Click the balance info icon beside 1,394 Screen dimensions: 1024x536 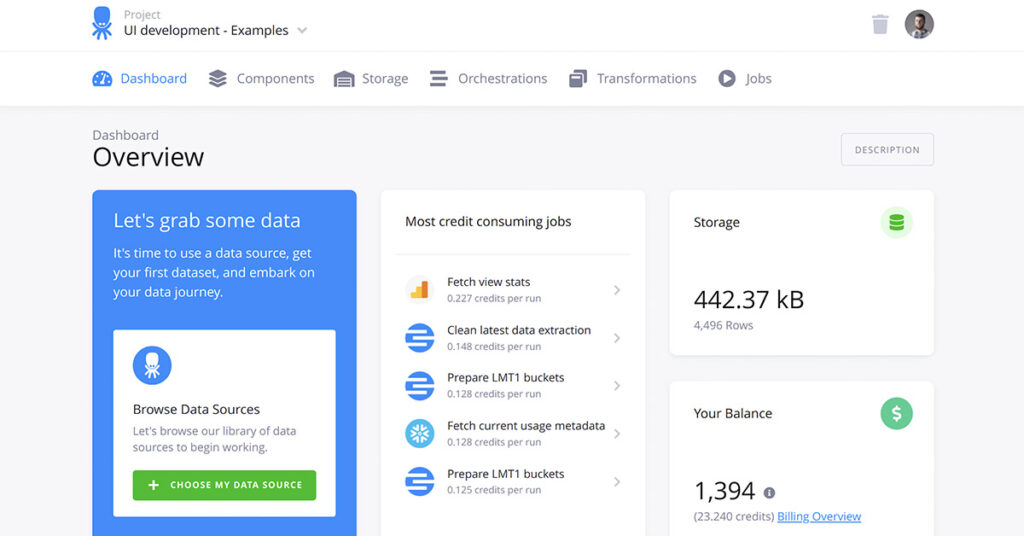(x=769, y=493)
